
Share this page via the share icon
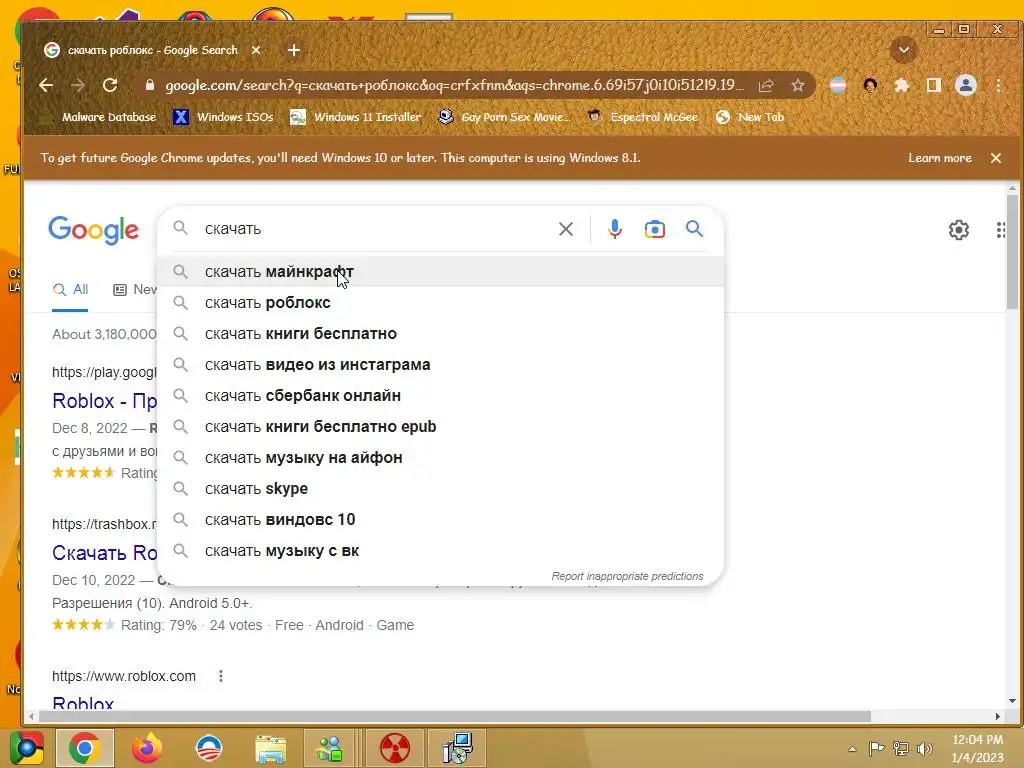(766, 86)
